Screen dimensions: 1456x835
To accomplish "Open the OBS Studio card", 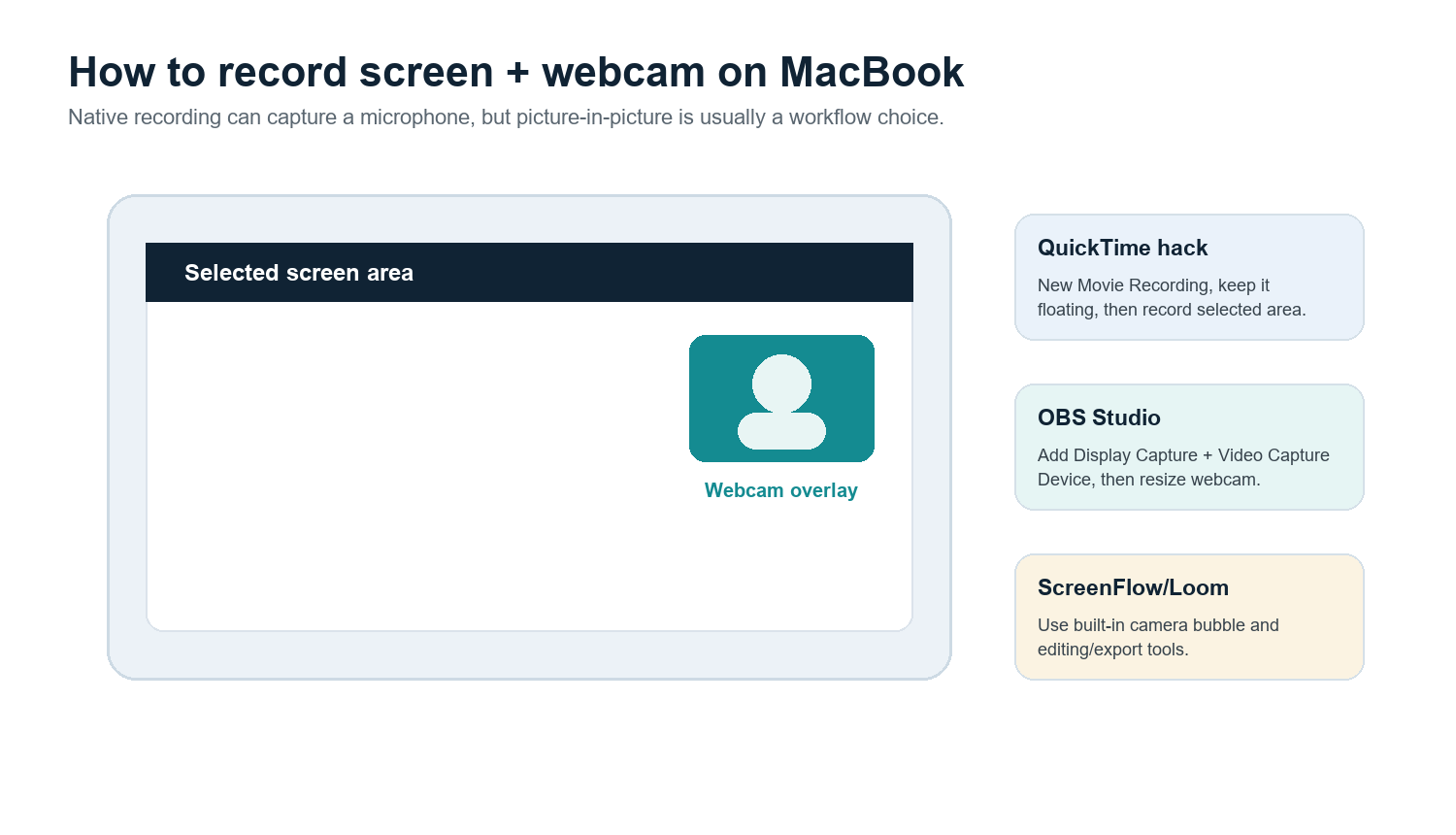I will tap(1189, 447).
